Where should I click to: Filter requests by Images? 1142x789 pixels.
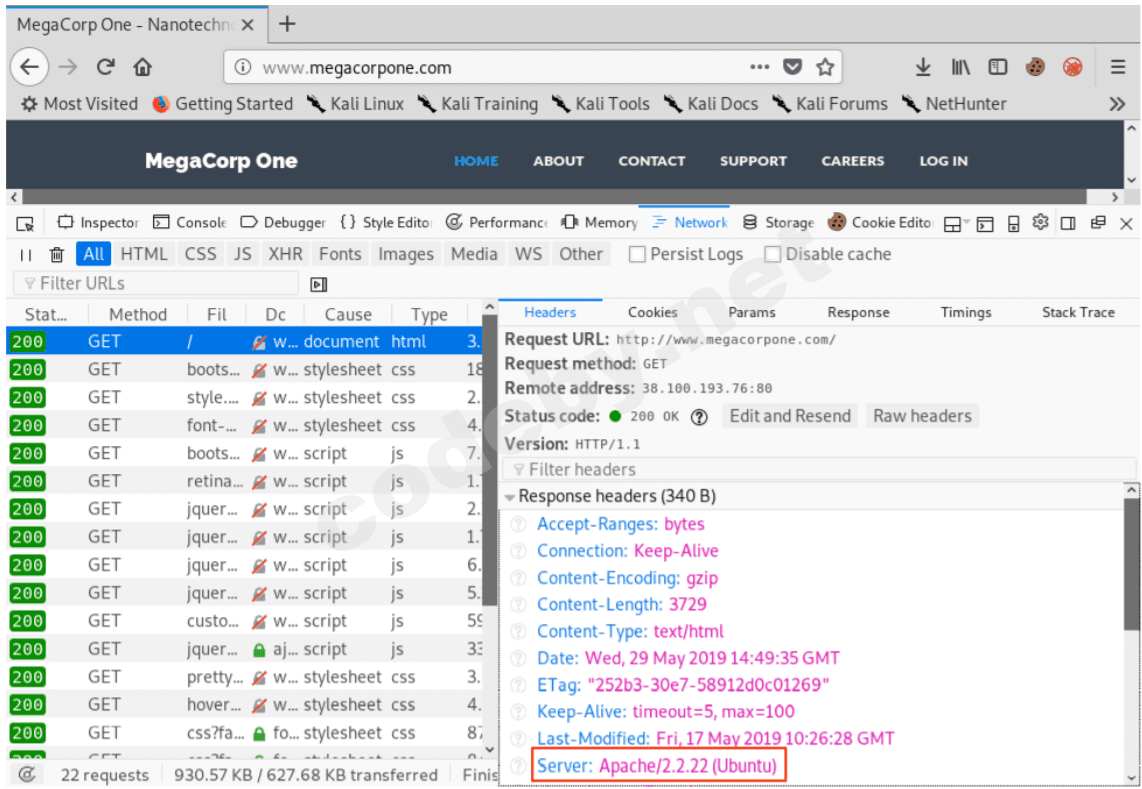click(x=406, y=254)
